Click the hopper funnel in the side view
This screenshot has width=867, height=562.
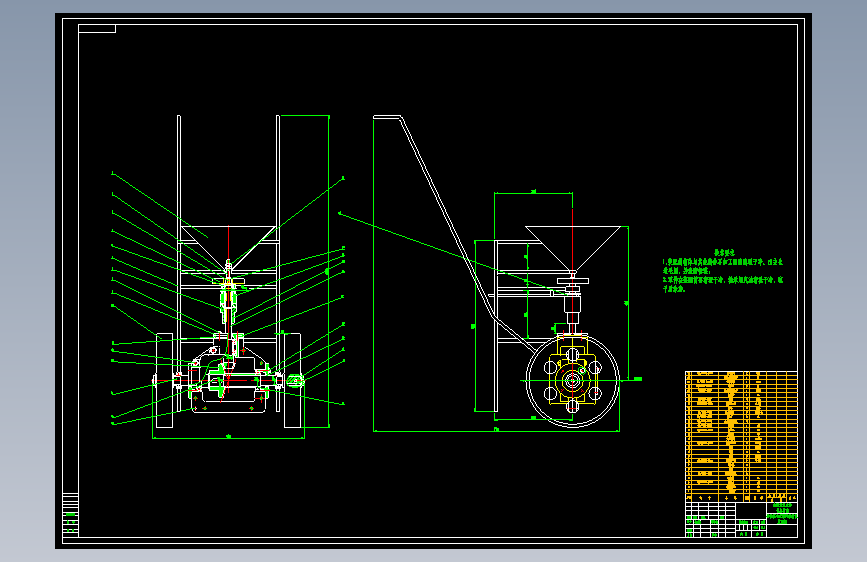[573, 248]
